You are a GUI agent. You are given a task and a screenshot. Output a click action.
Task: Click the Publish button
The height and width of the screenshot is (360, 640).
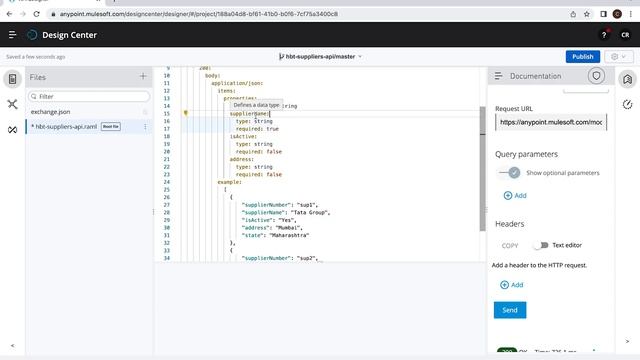pos(582,56)
